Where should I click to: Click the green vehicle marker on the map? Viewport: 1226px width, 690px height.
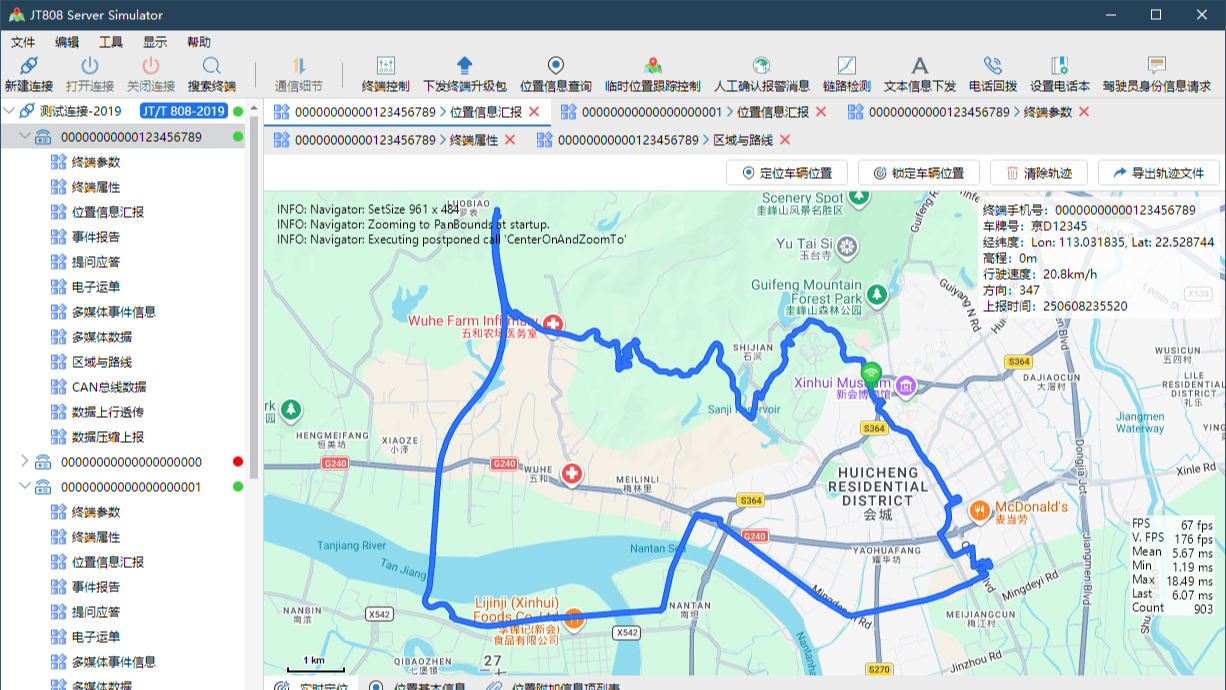click(x=872, y=376)
